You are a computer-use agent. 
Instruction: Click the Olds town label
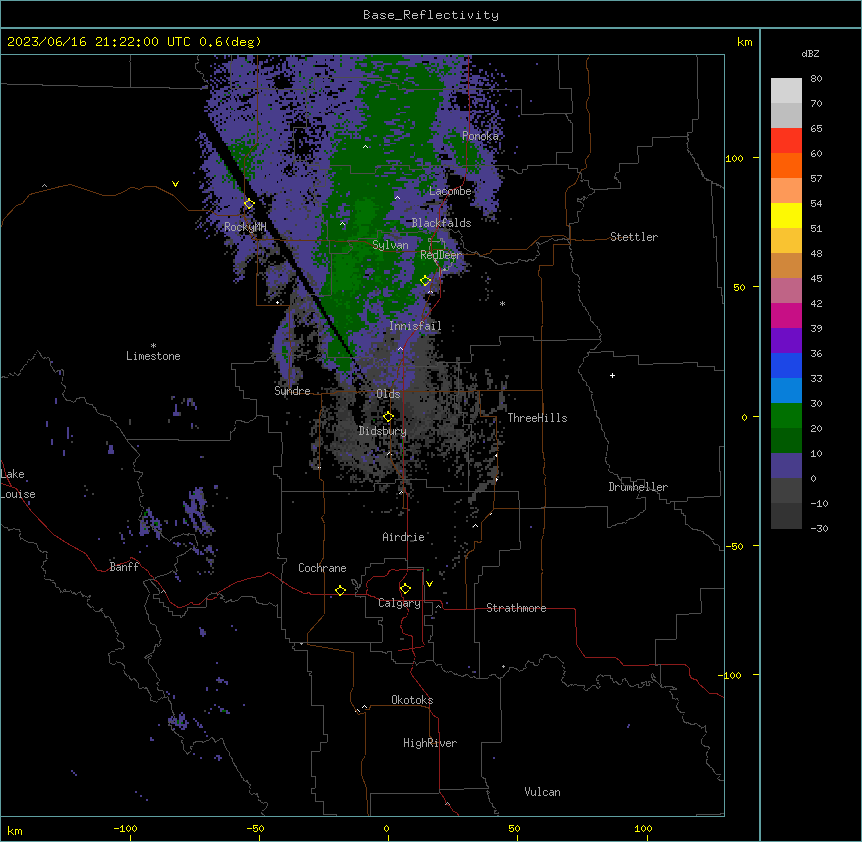coord(388,394)
